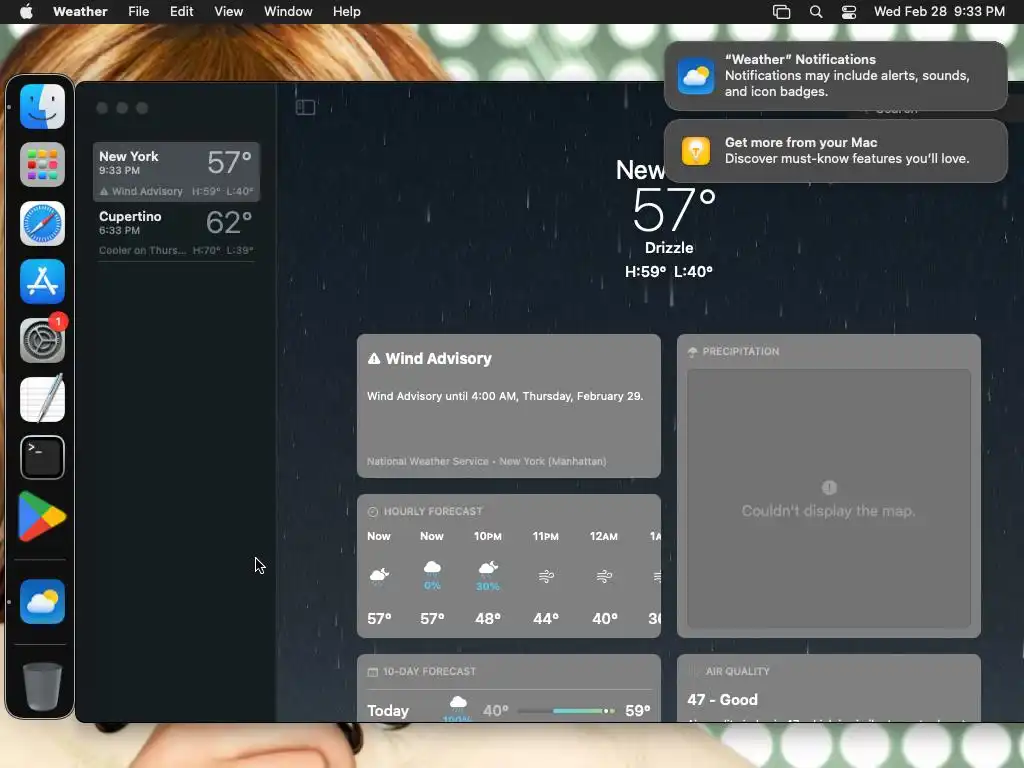The height and width of the screenshot is (768, 1024).
Task: Click the Today row label
Action: tap(388, 711)
